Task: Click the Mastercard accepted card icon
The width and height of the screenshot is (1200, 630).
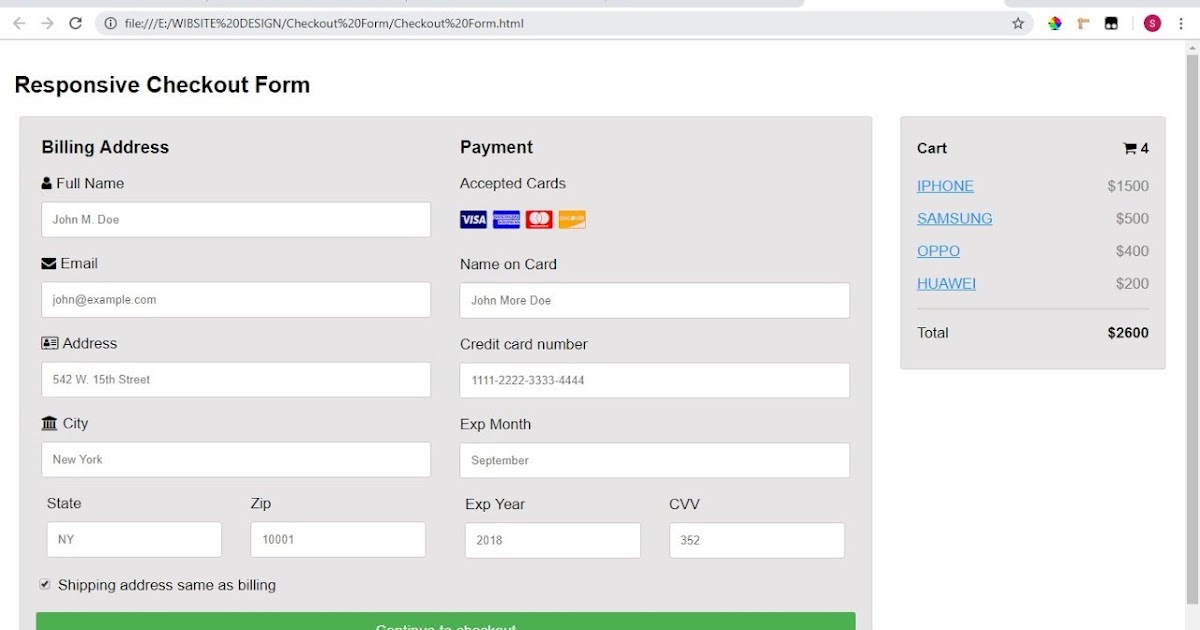Action: [539, 219]
